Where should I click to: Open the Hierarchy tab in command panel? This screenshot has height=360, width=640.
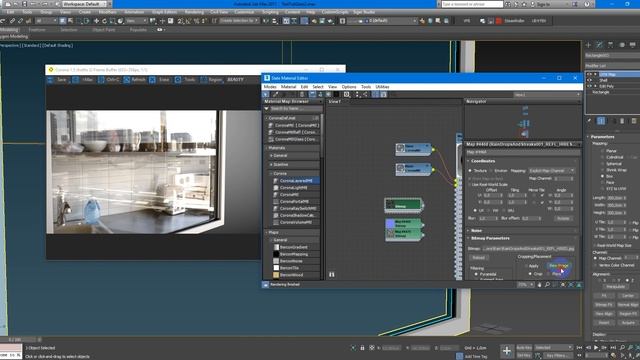click(x=610, y=44)
